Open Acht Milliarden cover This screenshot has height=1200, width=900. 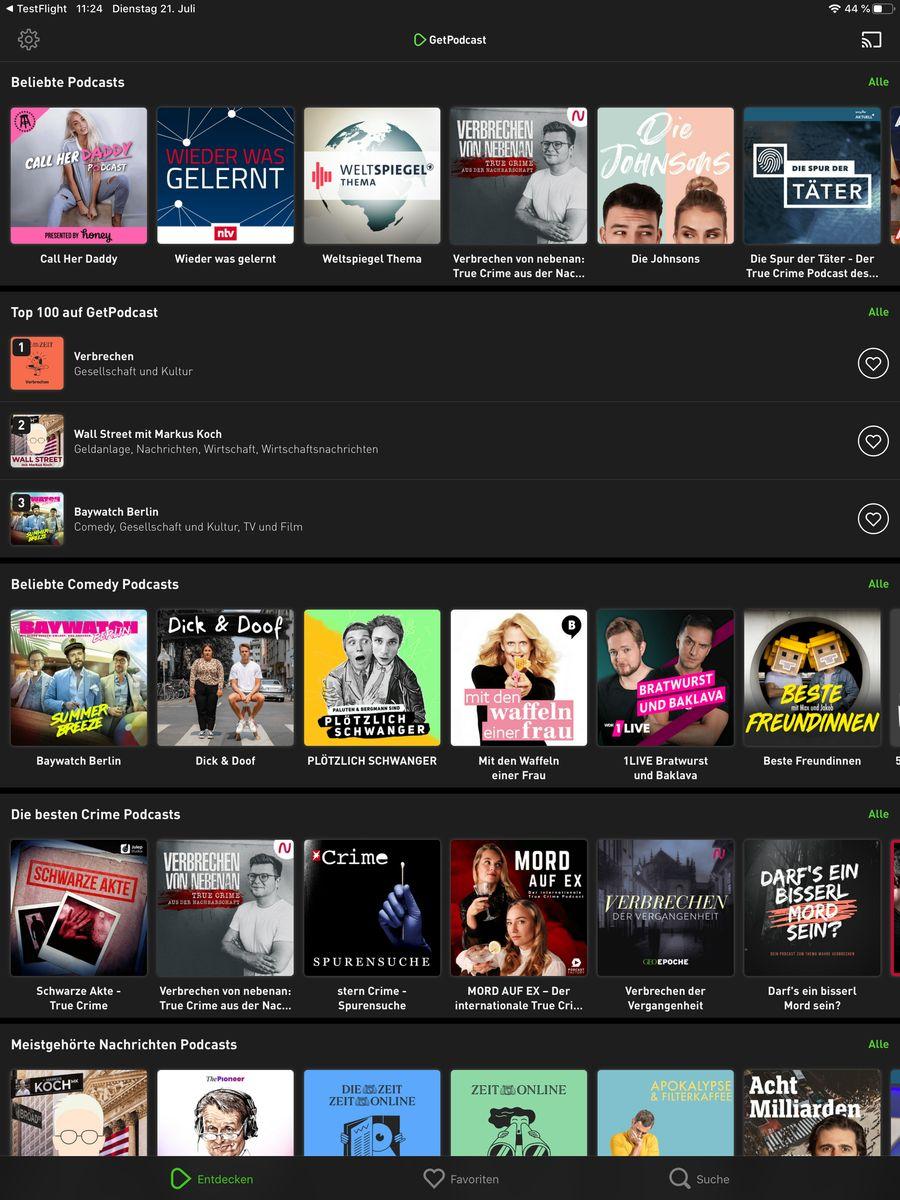click(x=812, y=1113)
